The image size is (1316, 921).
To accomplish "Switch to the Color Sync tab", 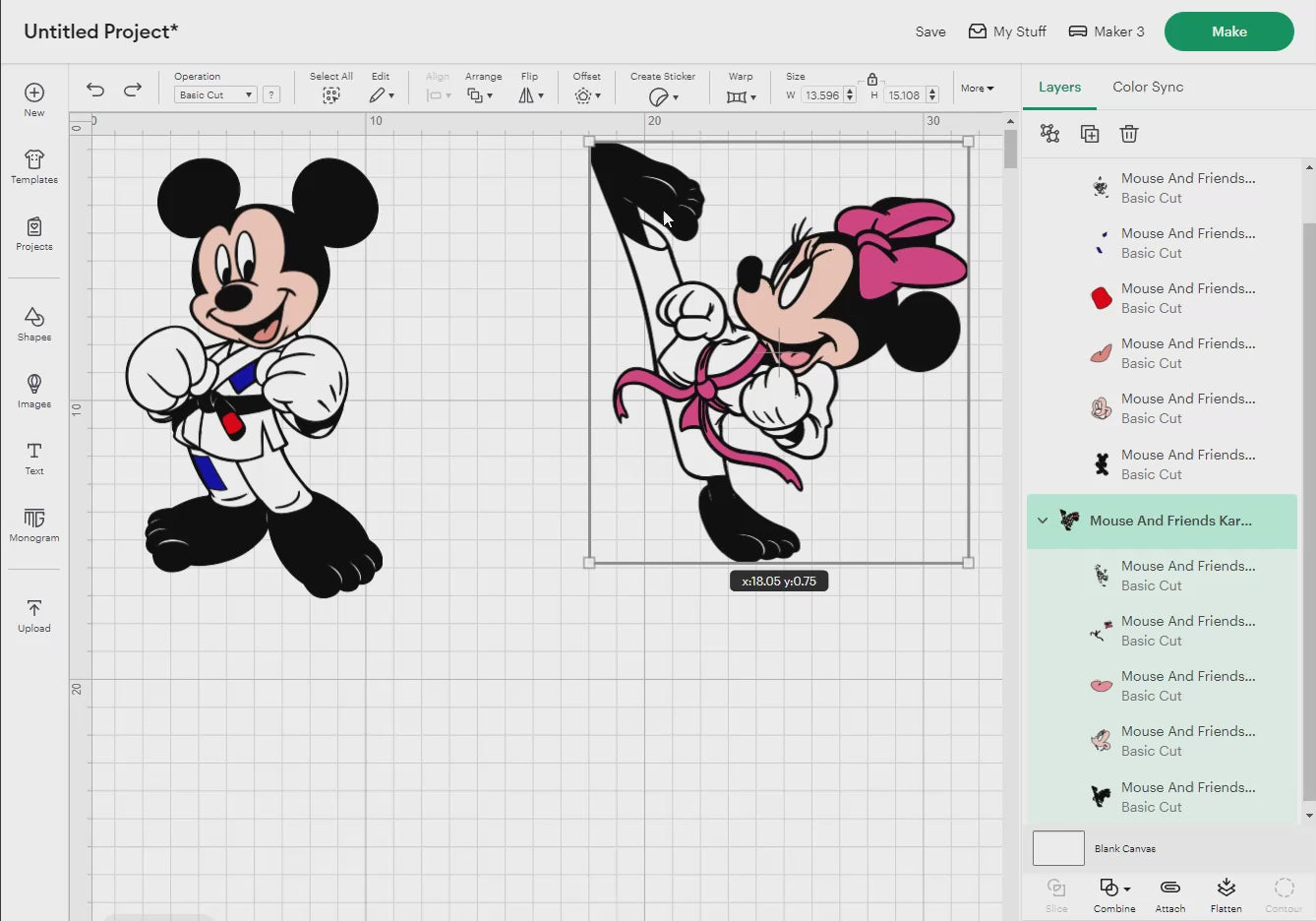I will [x=1148, y=87].
